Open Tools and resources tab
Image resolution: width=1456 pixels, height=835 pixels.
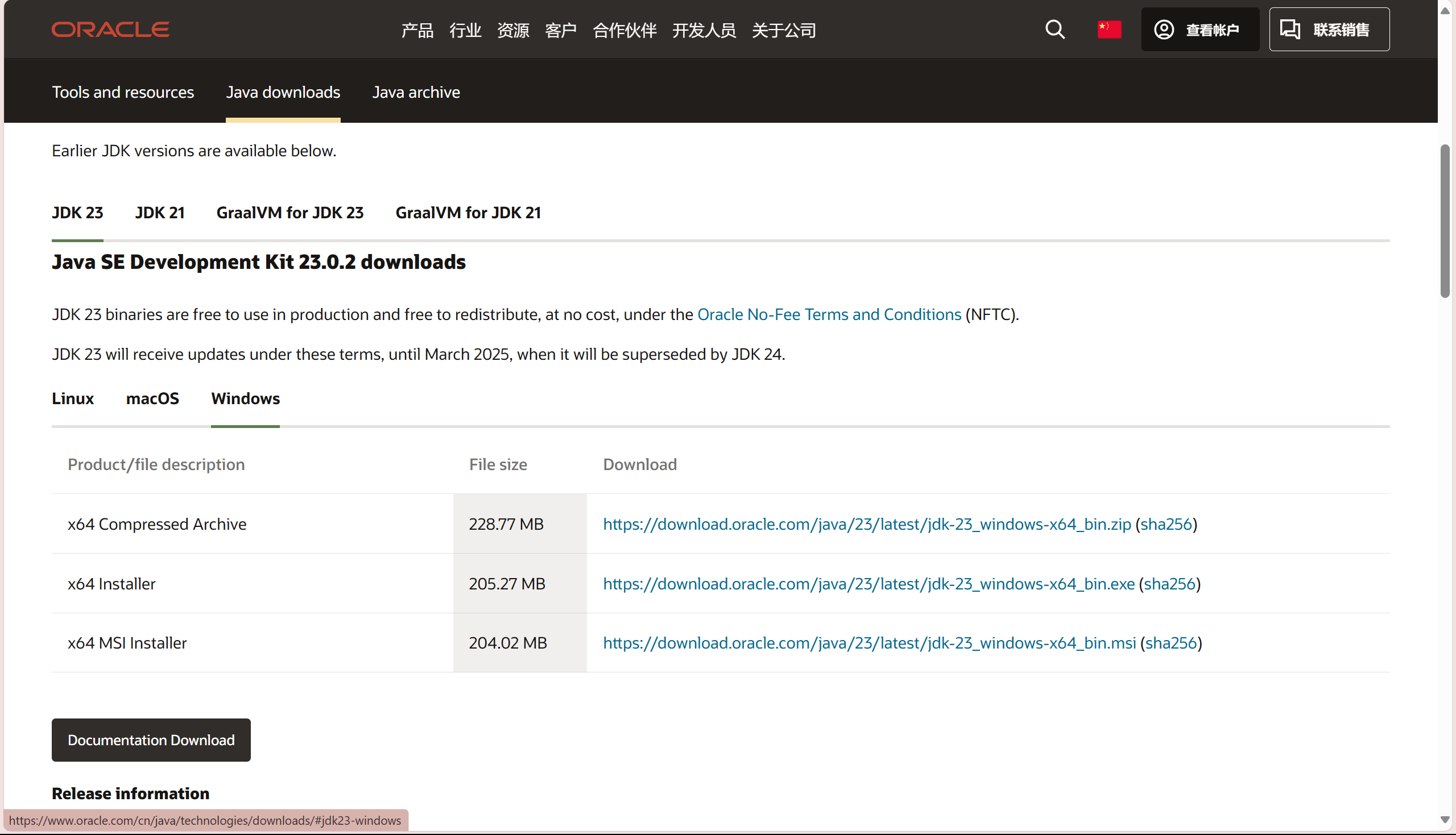pyautogui.click(x=123, y=92)
